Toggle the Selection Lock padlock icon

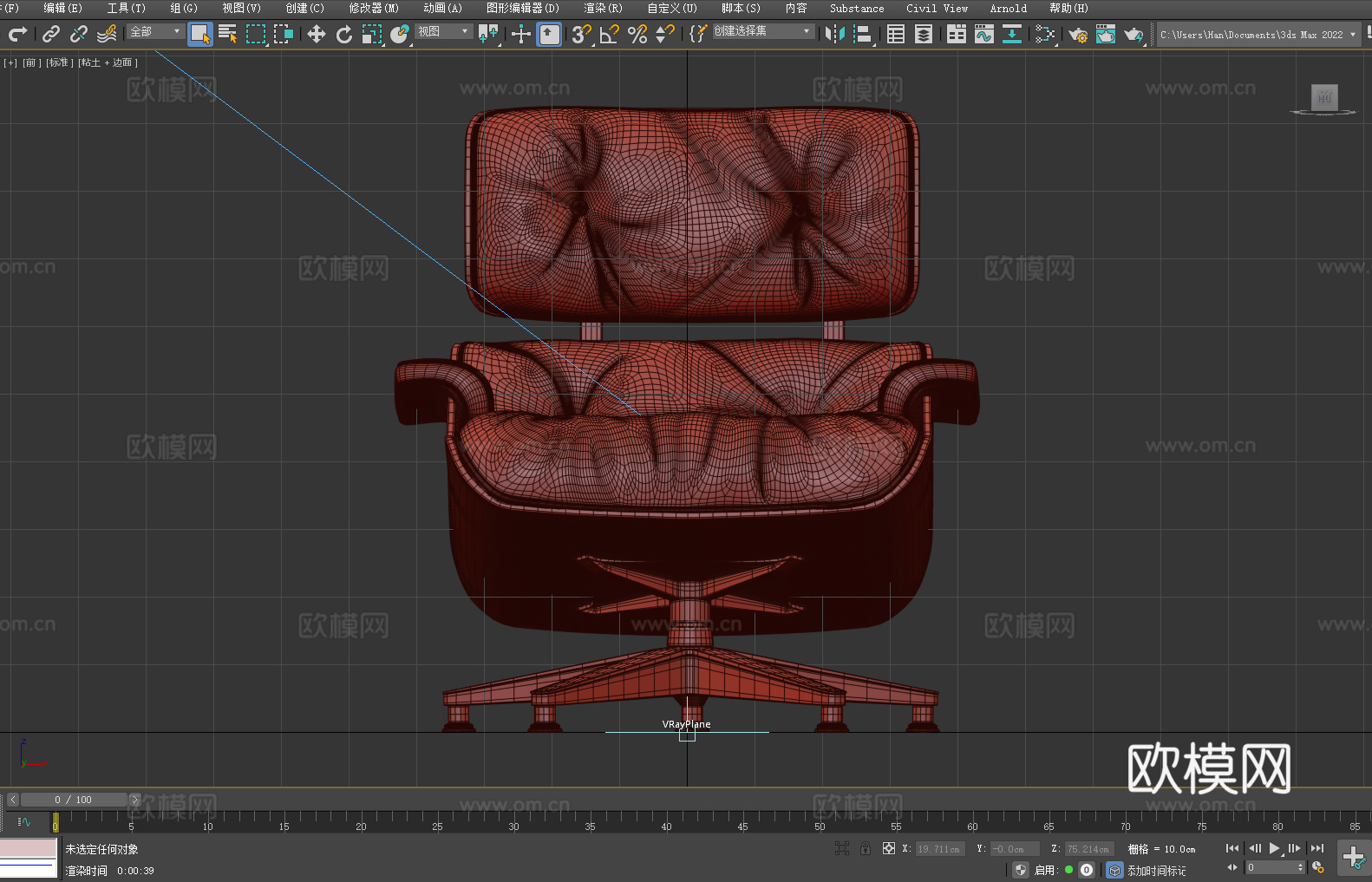point(866,848)
